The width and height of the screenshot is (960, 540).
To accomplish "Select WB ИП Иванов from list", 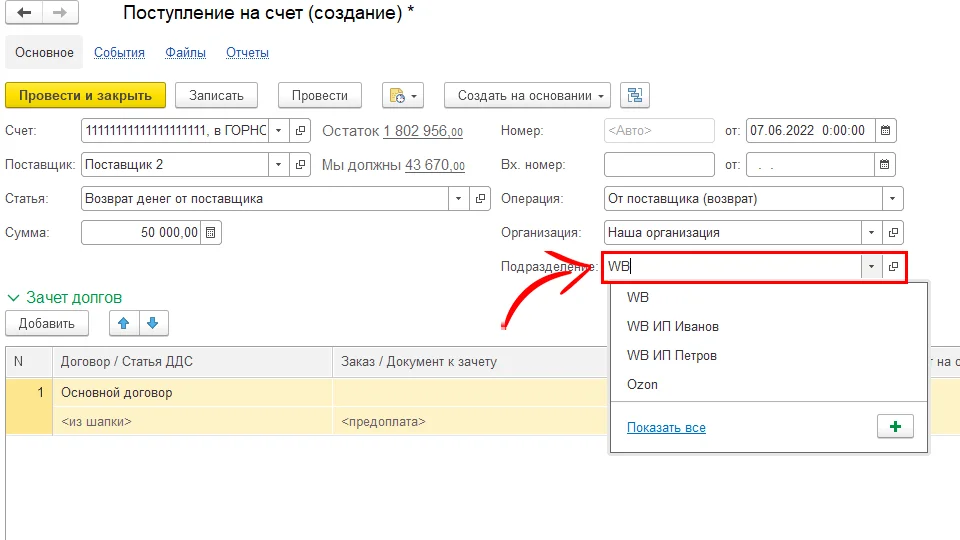I will [x=672, y=326].
